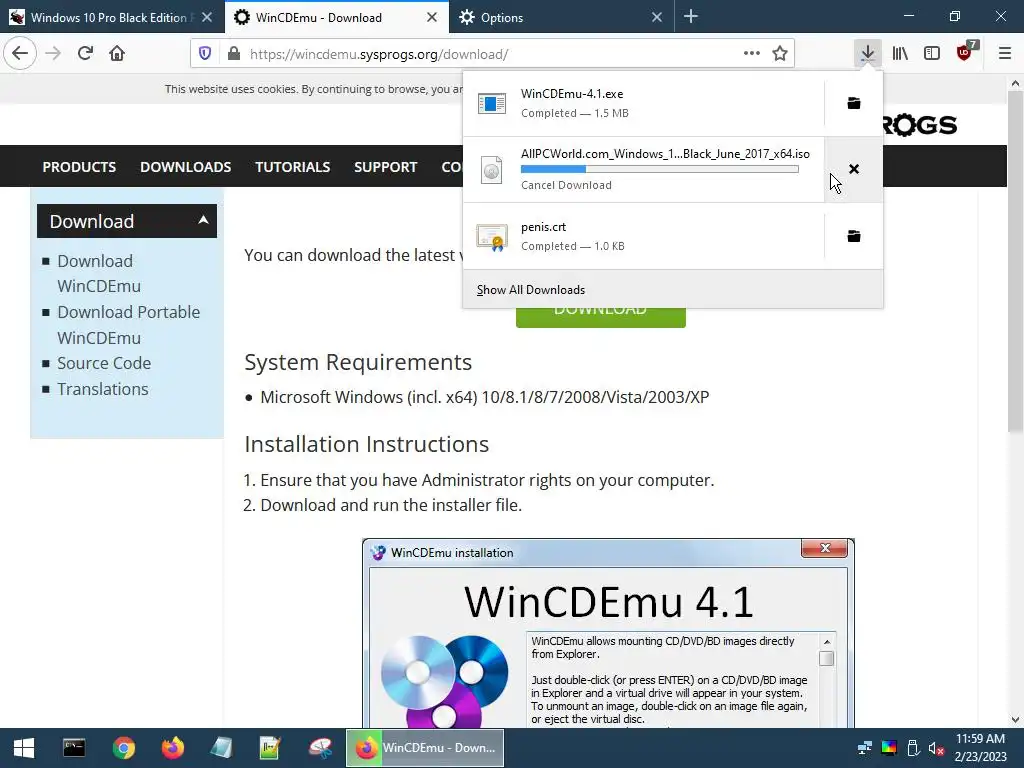1024x768 pixels.
Task: Click the ISO file disc icon
Action: (491, 170)
